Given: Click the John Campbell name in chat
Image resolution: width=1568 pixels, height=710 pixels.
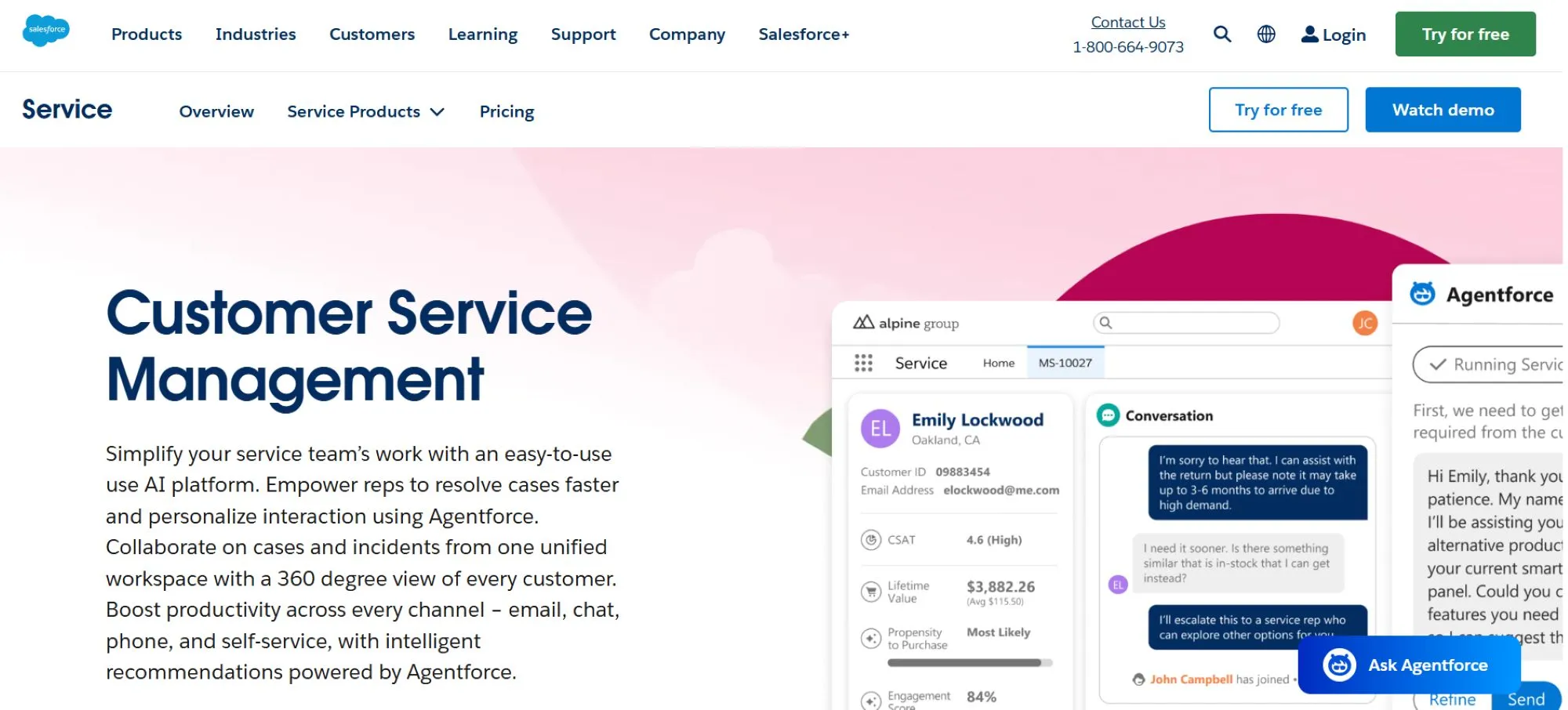Looking at the screenshot, I should point(1191,679).
